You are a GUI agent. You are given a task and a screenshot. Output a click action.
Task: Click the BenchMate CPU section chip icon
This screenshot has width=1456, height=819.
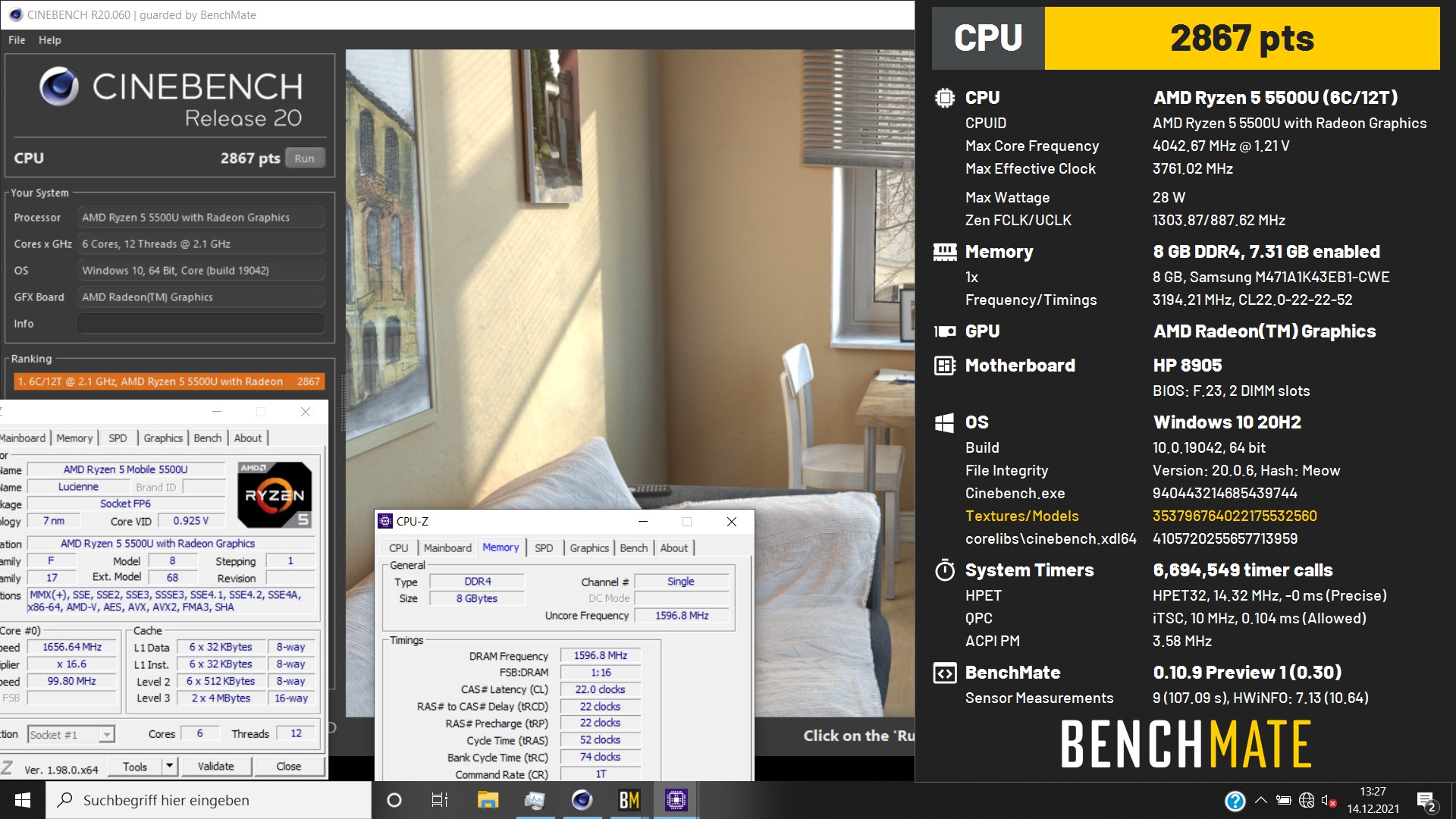[945, 98]
